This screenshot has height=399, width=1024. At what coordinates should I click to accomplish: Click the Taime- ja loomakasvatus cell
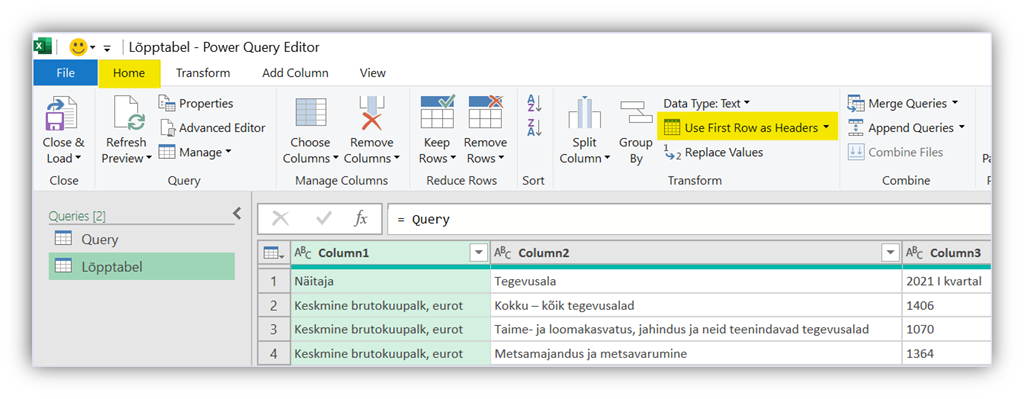(696, 329)
